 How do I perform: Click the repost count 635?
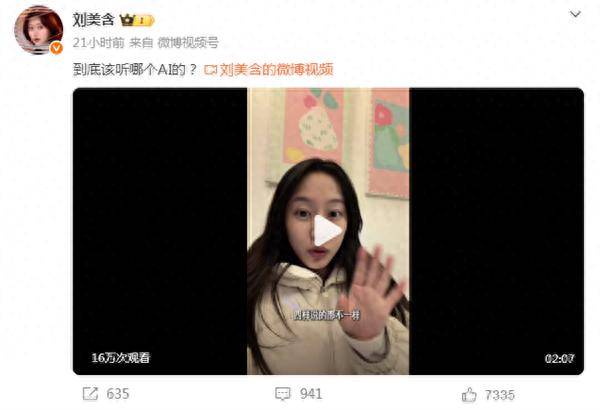118,394
